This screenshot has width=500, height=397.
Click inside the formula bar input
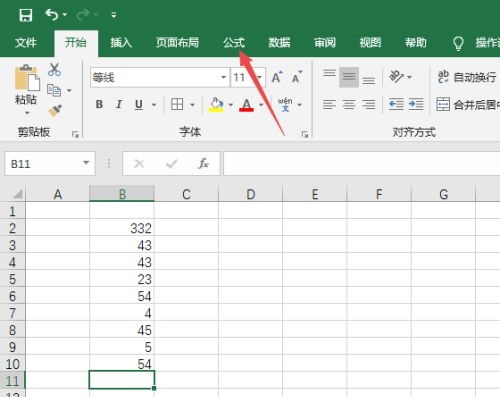point(362,163)
